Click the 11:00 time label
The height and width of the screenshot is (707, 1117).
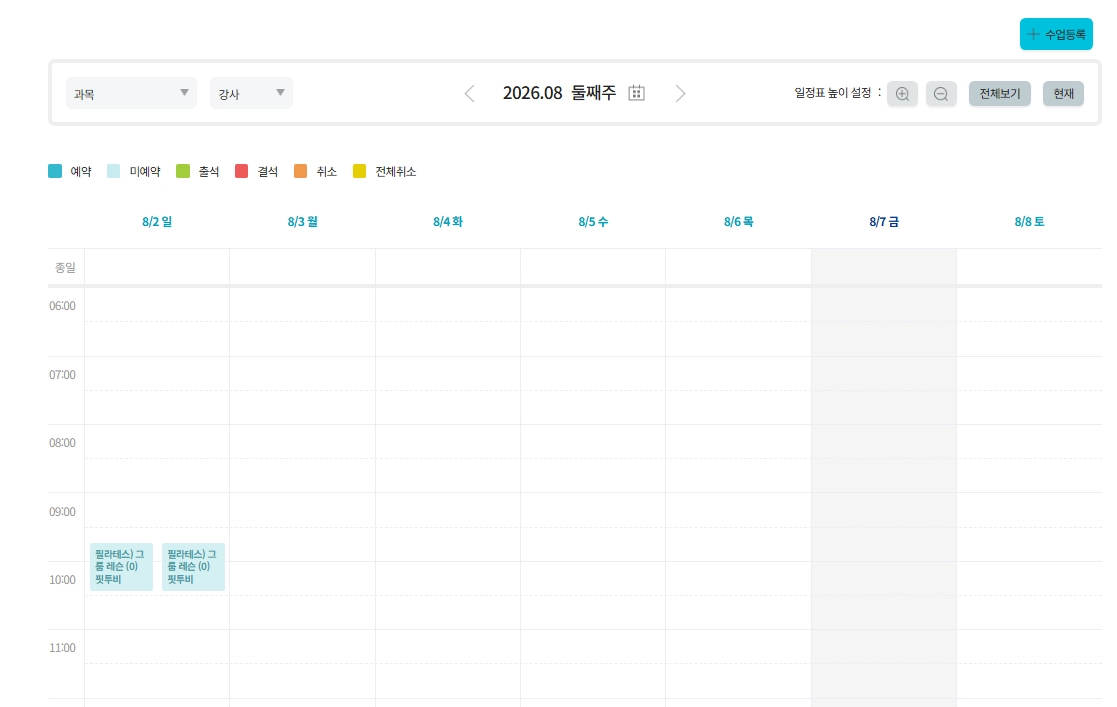[62, 648]
